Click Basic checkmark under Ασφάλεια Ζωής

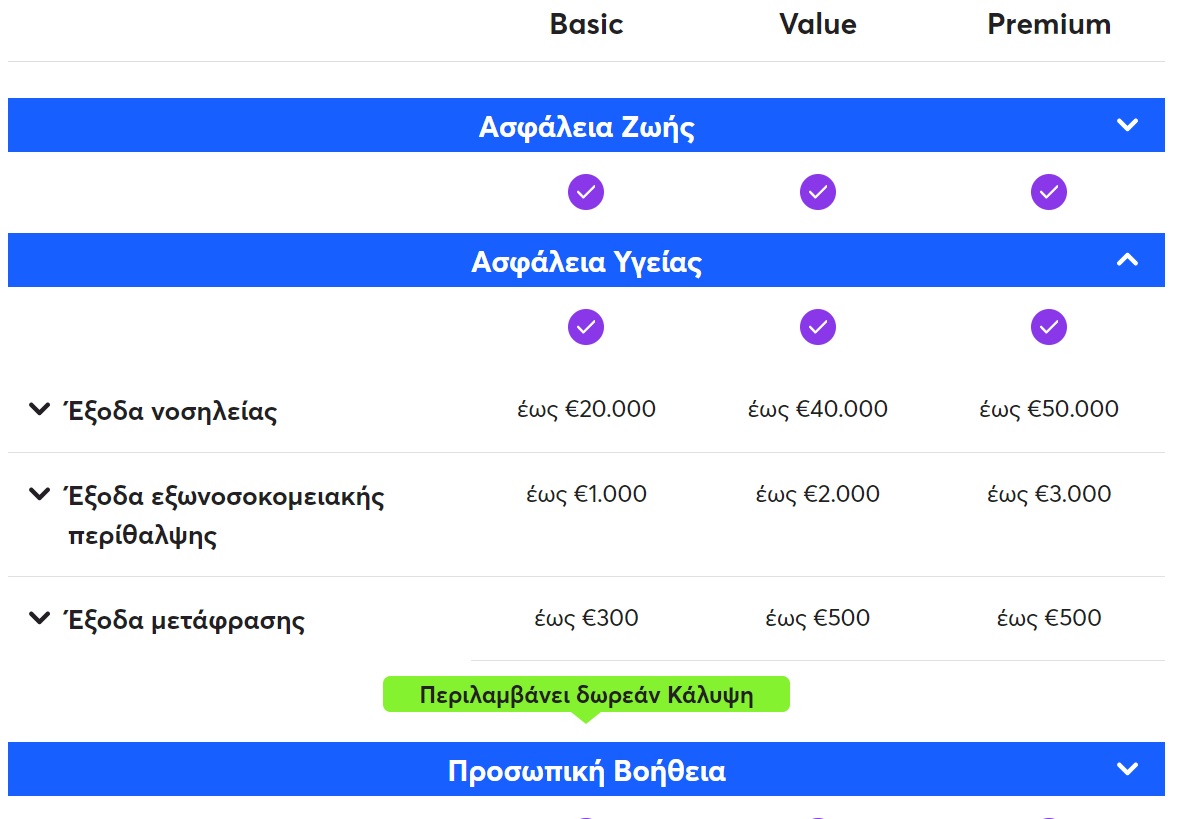click(x=586, y=192)
